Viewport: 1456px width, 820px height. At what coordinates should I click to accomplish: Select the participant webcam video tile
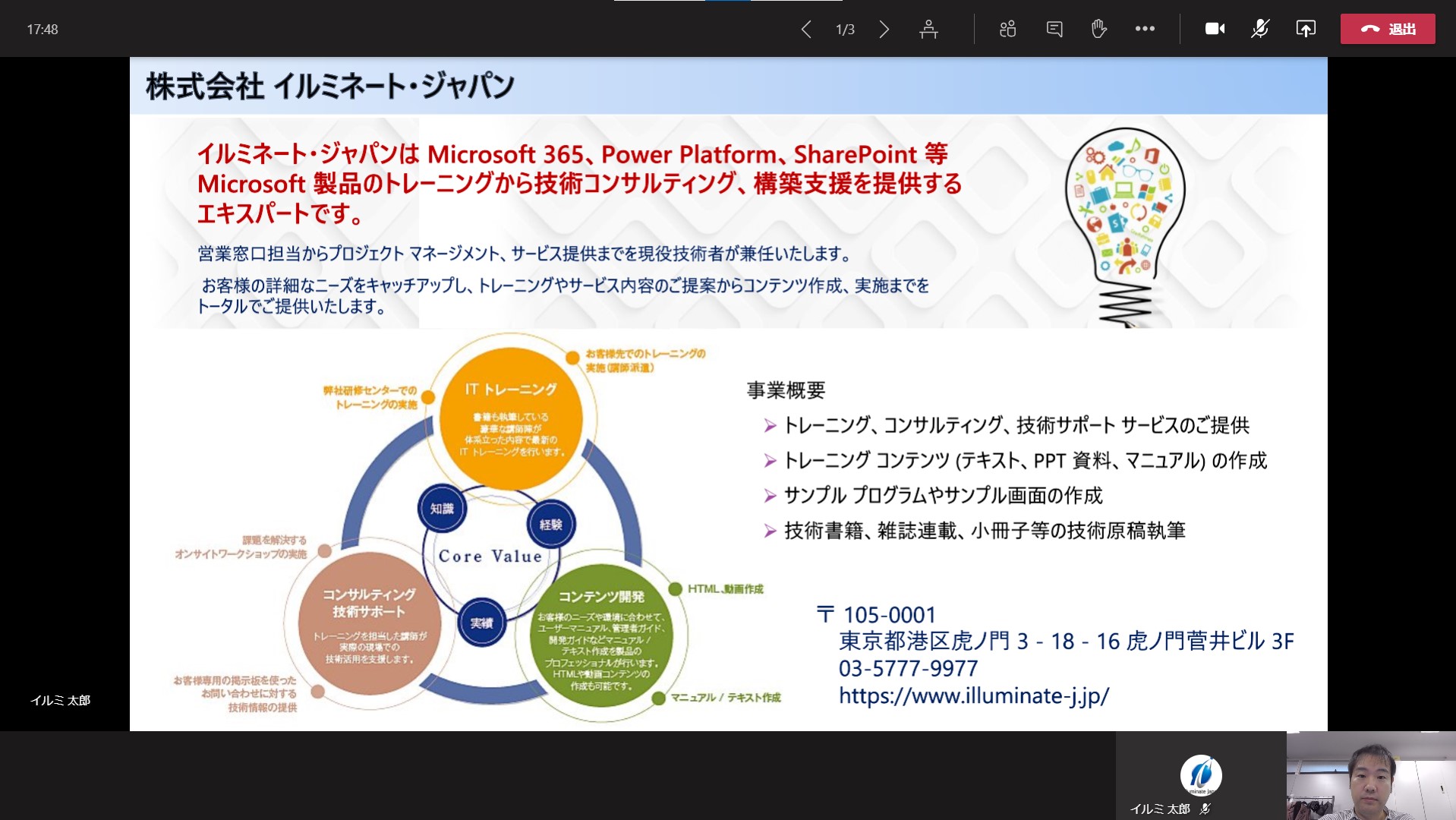1371,776
